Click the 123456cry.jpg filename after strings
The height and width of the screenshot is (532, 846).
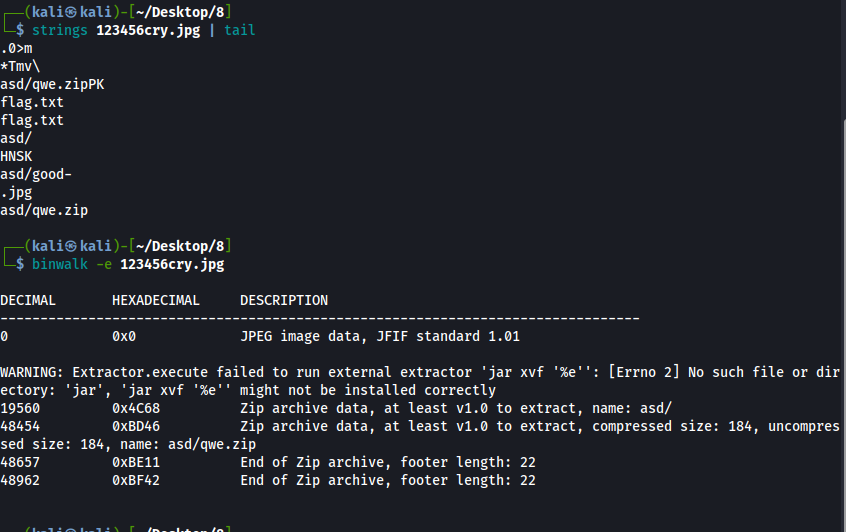[148, 30]
